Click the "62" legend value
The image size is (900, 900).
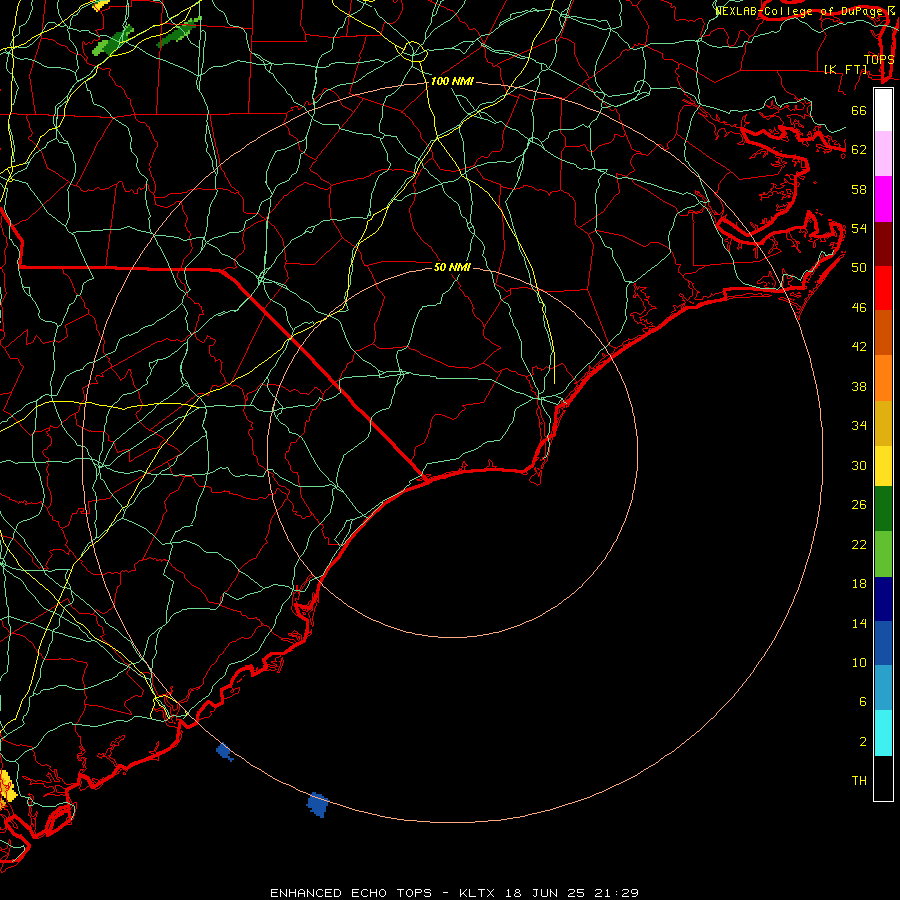click(x=859, y=149)
